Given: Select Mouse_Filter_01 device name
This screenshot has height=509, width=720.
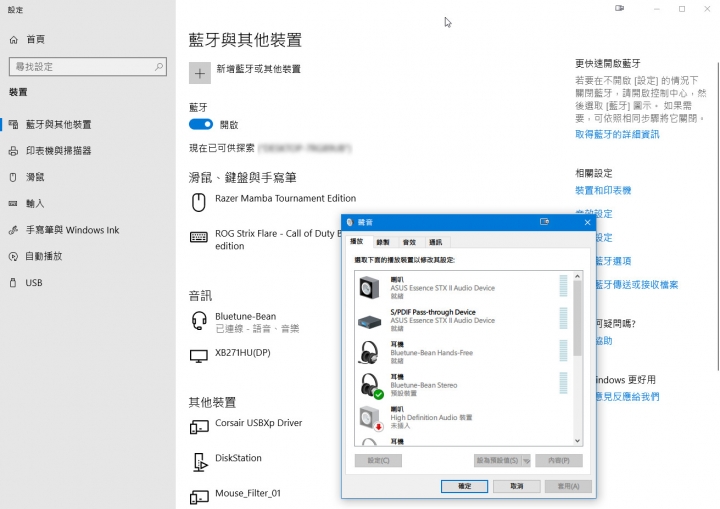Looking at the screenshot, I should (x=248, y=493).
